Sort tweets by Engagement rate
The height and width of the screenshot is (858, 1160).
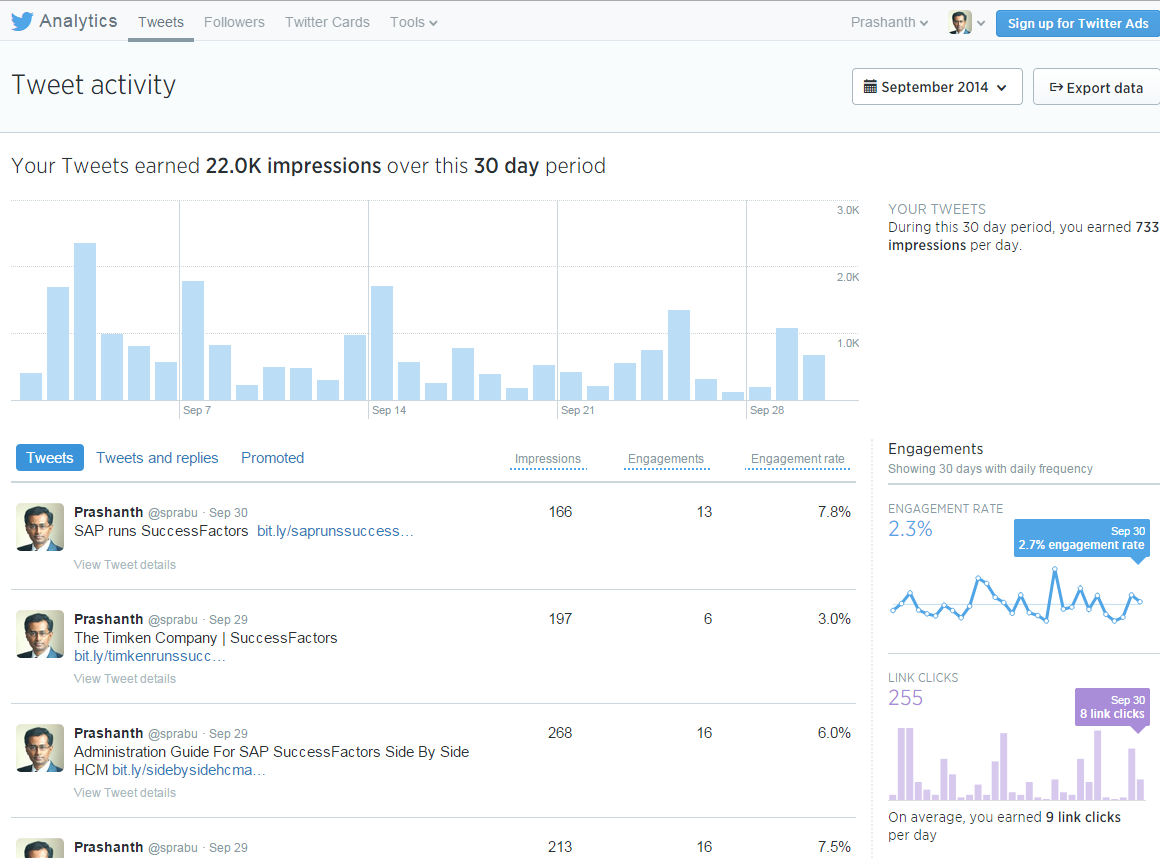click(x=797, y=459)
